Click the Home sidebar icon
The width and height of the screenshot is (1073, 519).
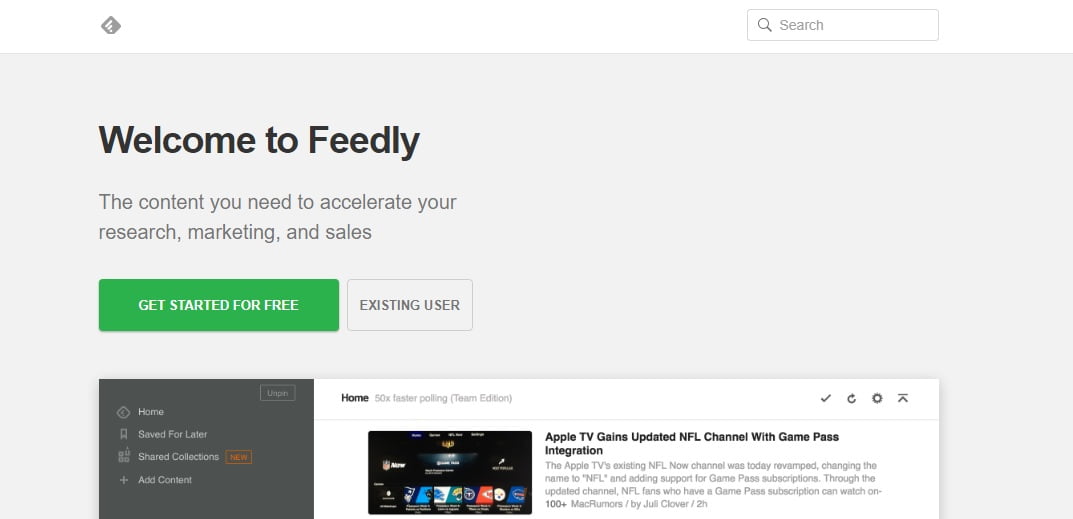[123, 412]
